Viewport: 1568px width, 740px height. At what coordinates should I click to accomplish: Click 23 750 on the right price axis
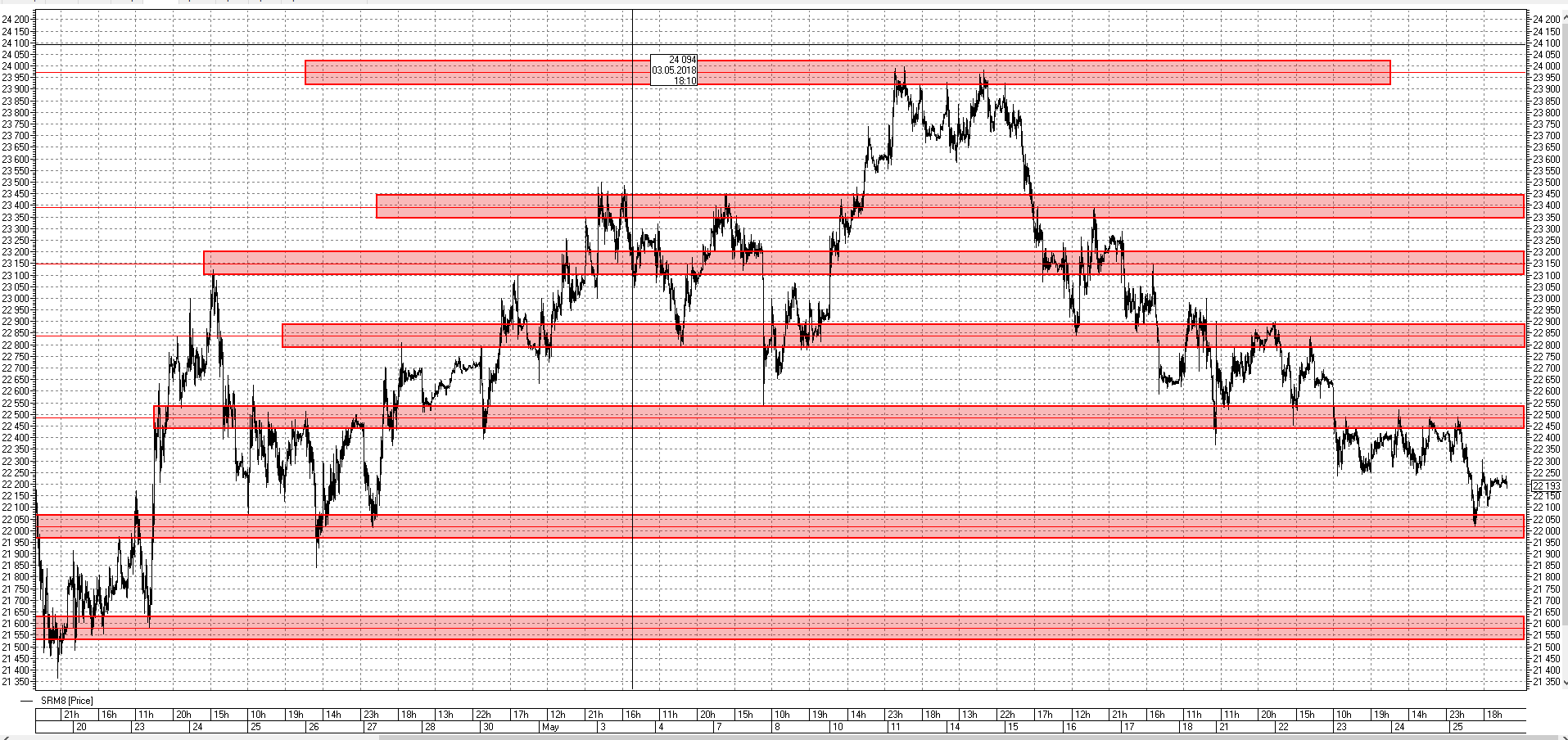click(x=1547, y=124)
